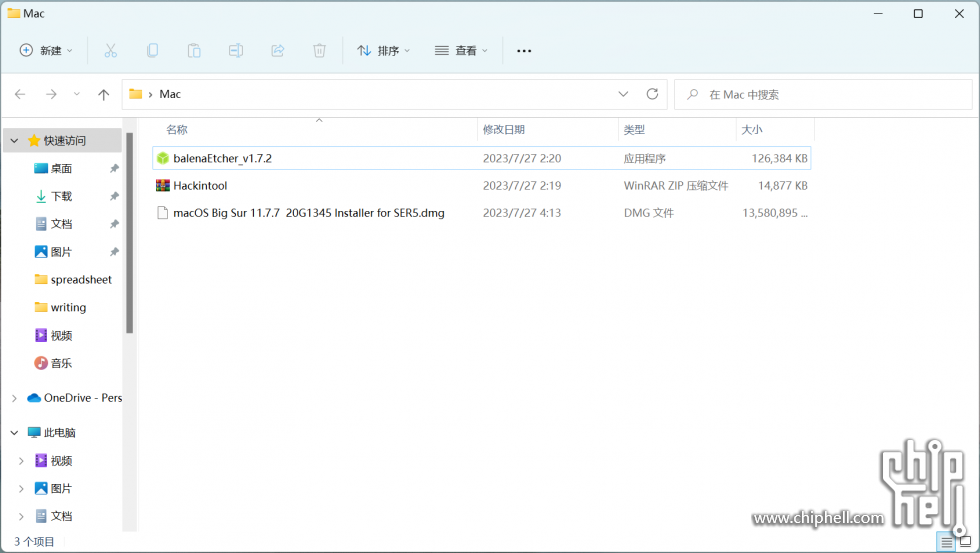Open 图片 under quick access
Image resolution: width=980 pixels, height=553 pixels.
61,252
